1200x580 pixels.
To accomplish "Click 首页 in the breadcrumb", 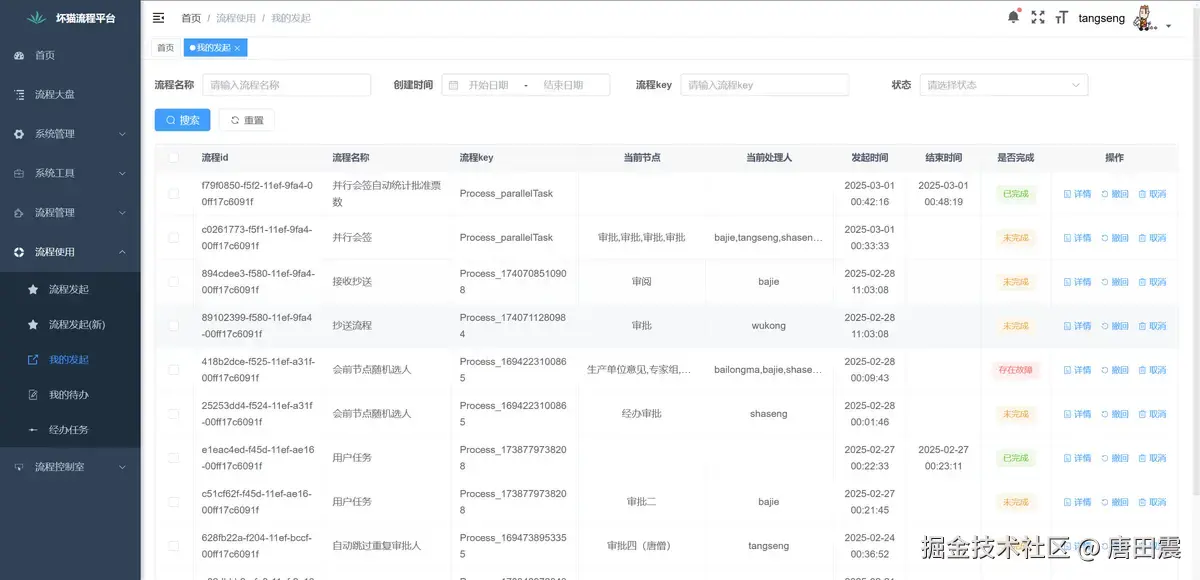I will 190,18.
